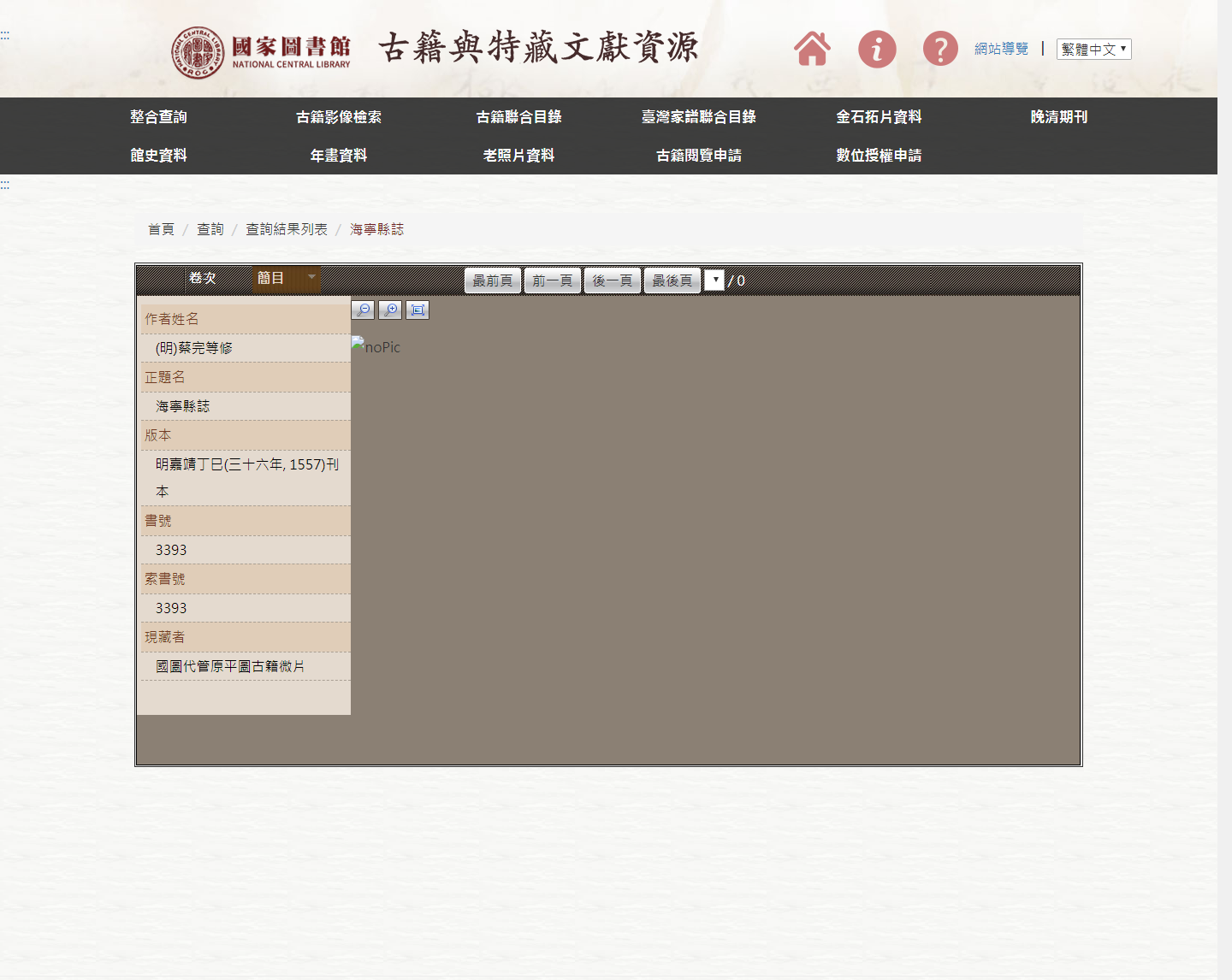Select the 卷次 tab

[x=203, y=278]
